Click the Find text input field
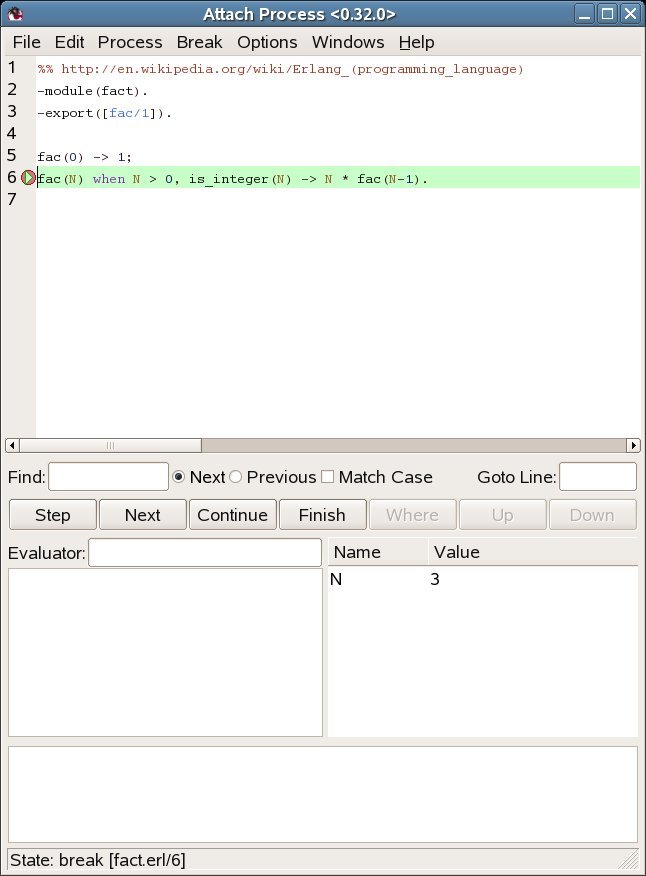The width and height of the screenshot is (646, 876). coord(109,477)
